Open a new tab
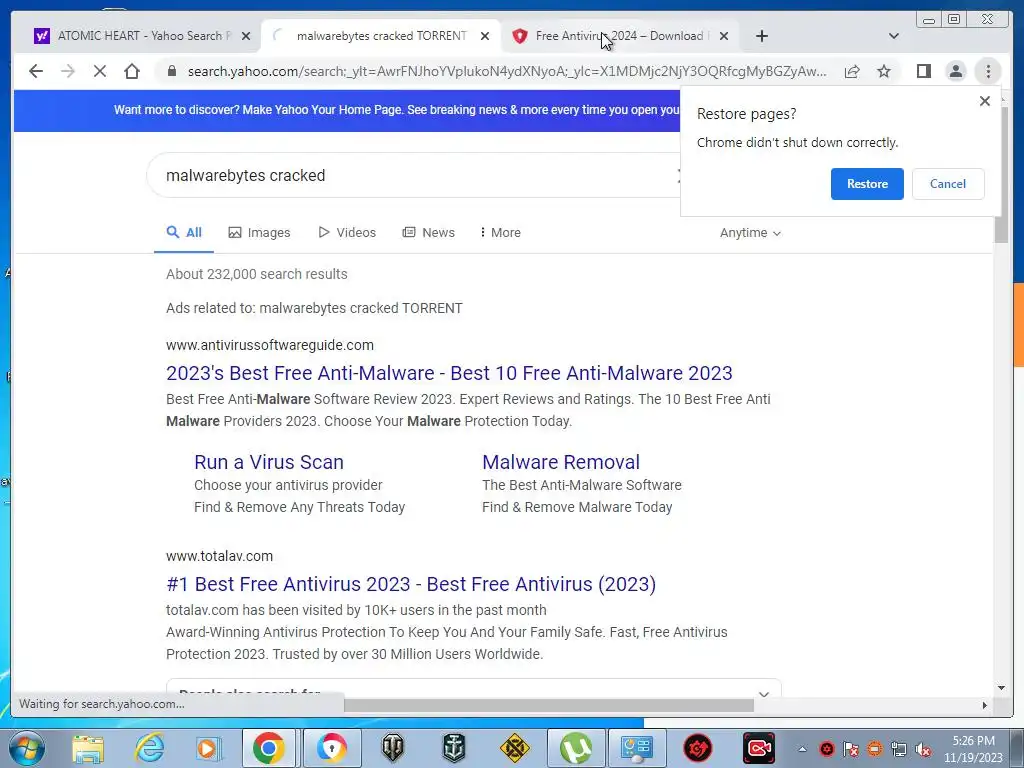Viewport: 1024px width, 768px height. pos(761,36)
